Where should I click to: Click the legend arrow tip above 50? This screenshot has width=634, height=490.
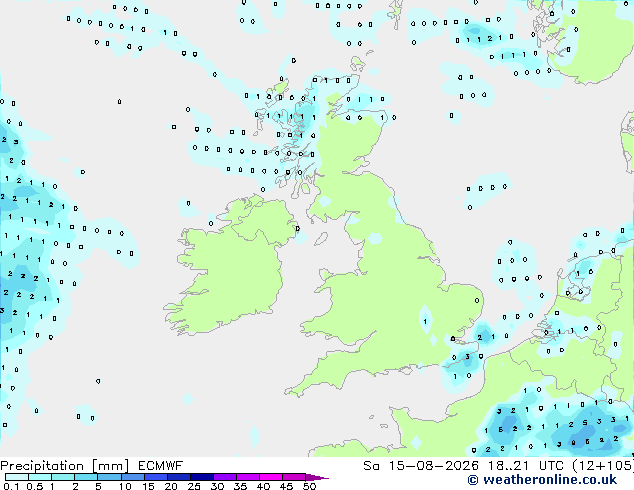click(x=317, y=477)
